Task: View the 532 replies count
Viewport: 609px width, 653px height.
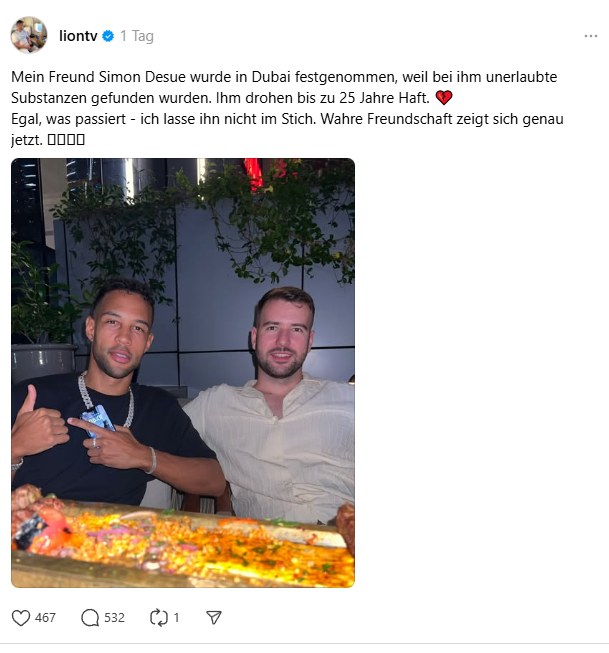Action: [115, 618]
